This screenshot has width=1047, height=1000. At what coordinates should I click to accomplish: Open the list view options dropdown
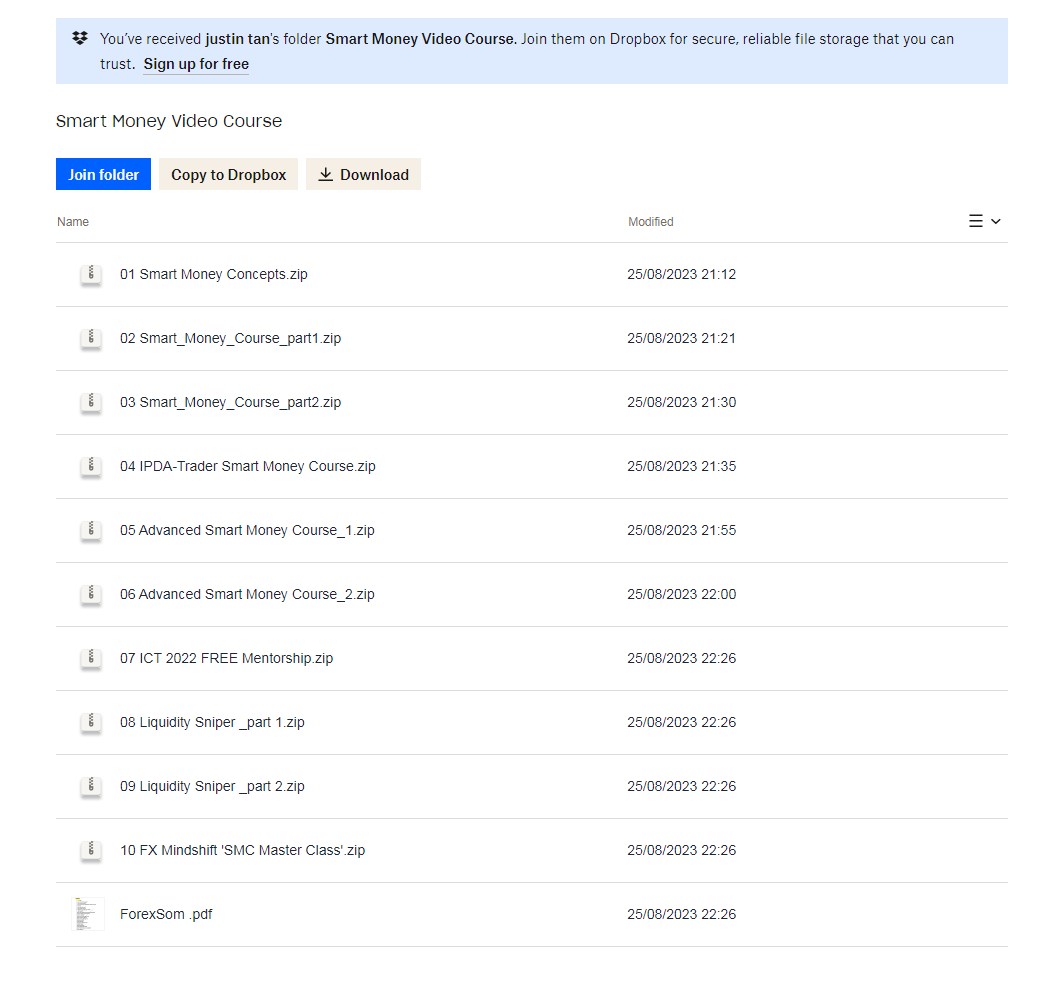[984, 221]
